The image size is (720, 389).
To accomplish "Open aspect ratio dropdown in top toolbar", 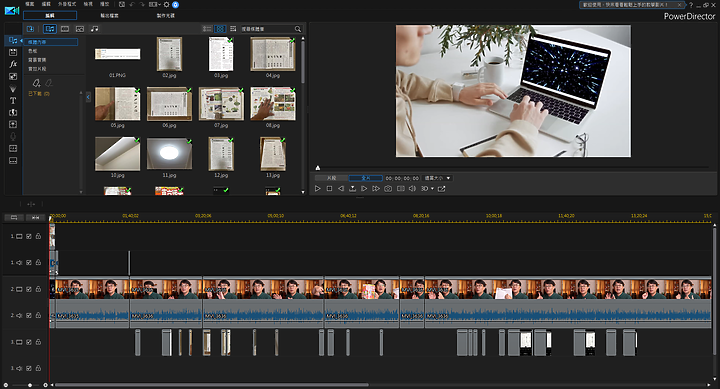I will tap(155, 4).
